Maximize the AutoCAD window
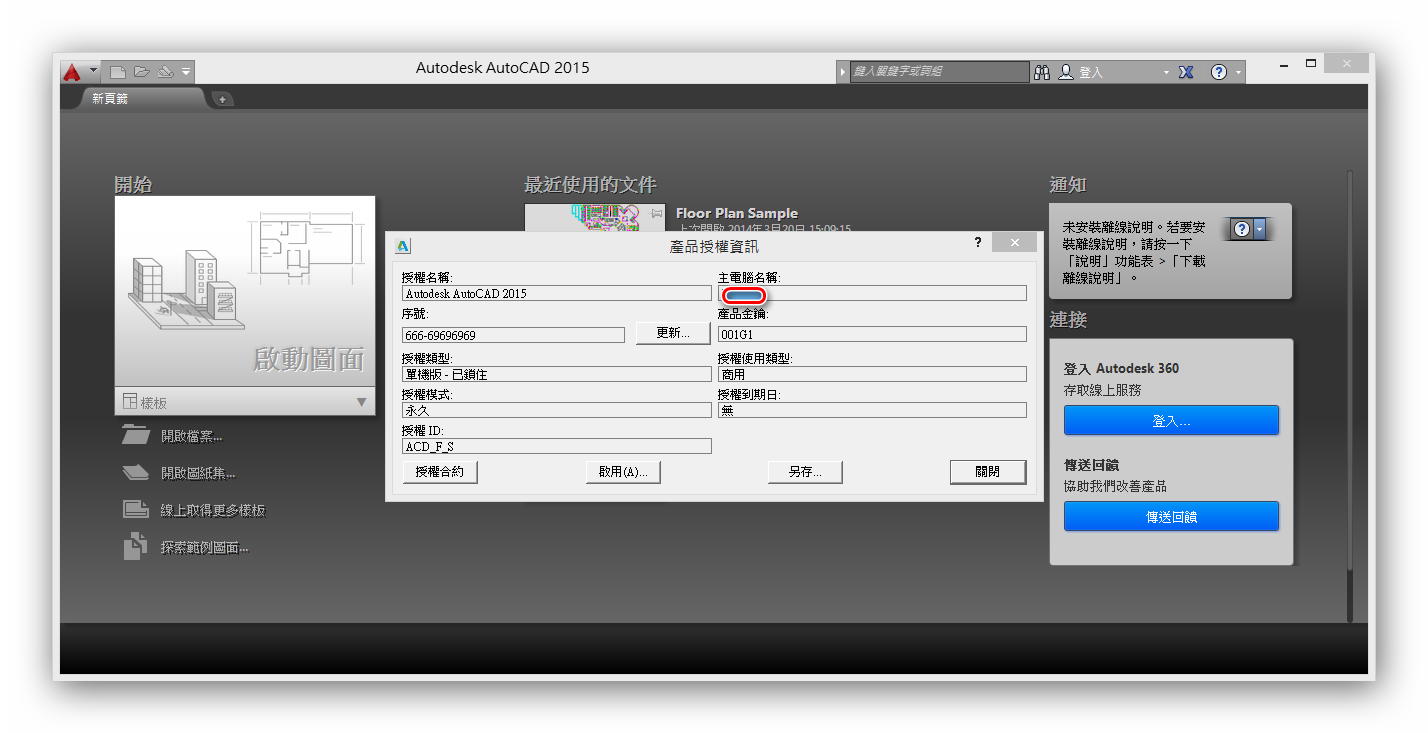 (1311, 65)
